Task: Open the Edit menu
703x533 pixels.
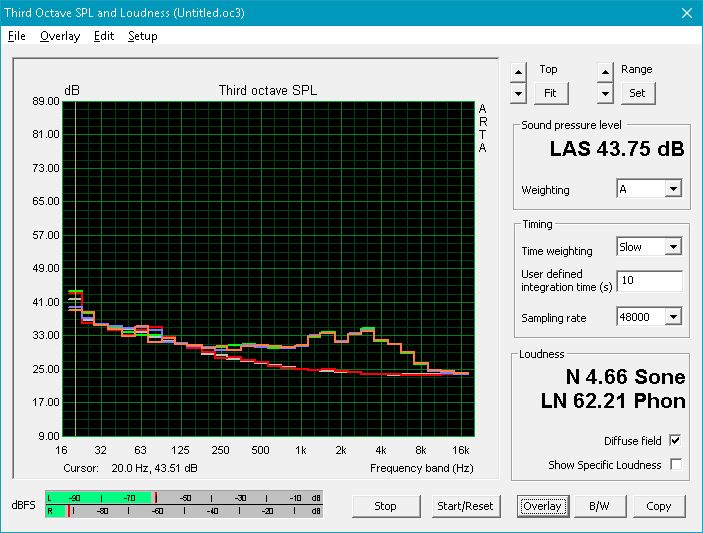Action: pyautogui.click(x=104, y=36)
